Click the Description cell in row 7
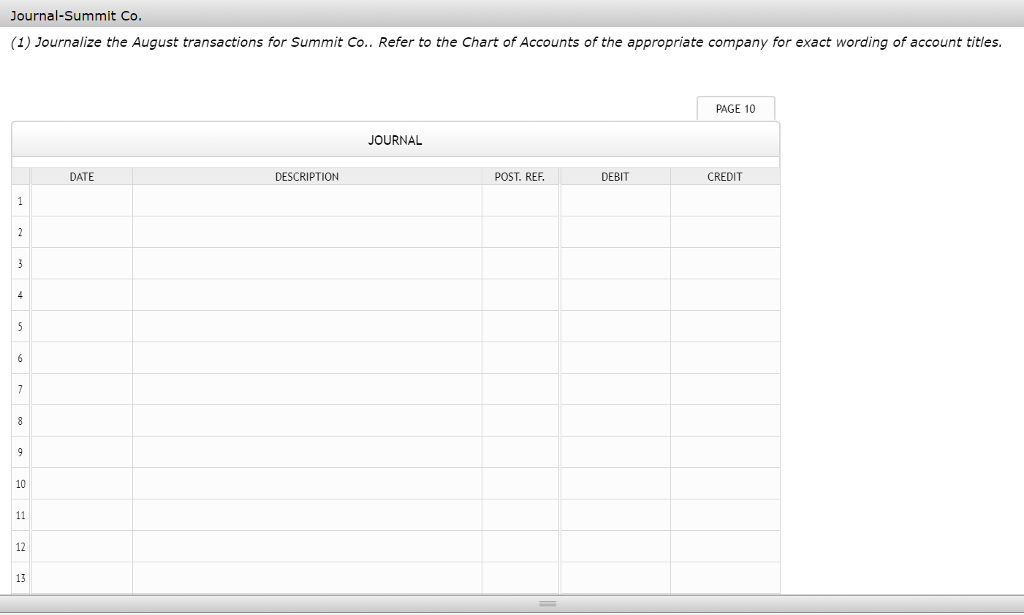 (307, 389)
